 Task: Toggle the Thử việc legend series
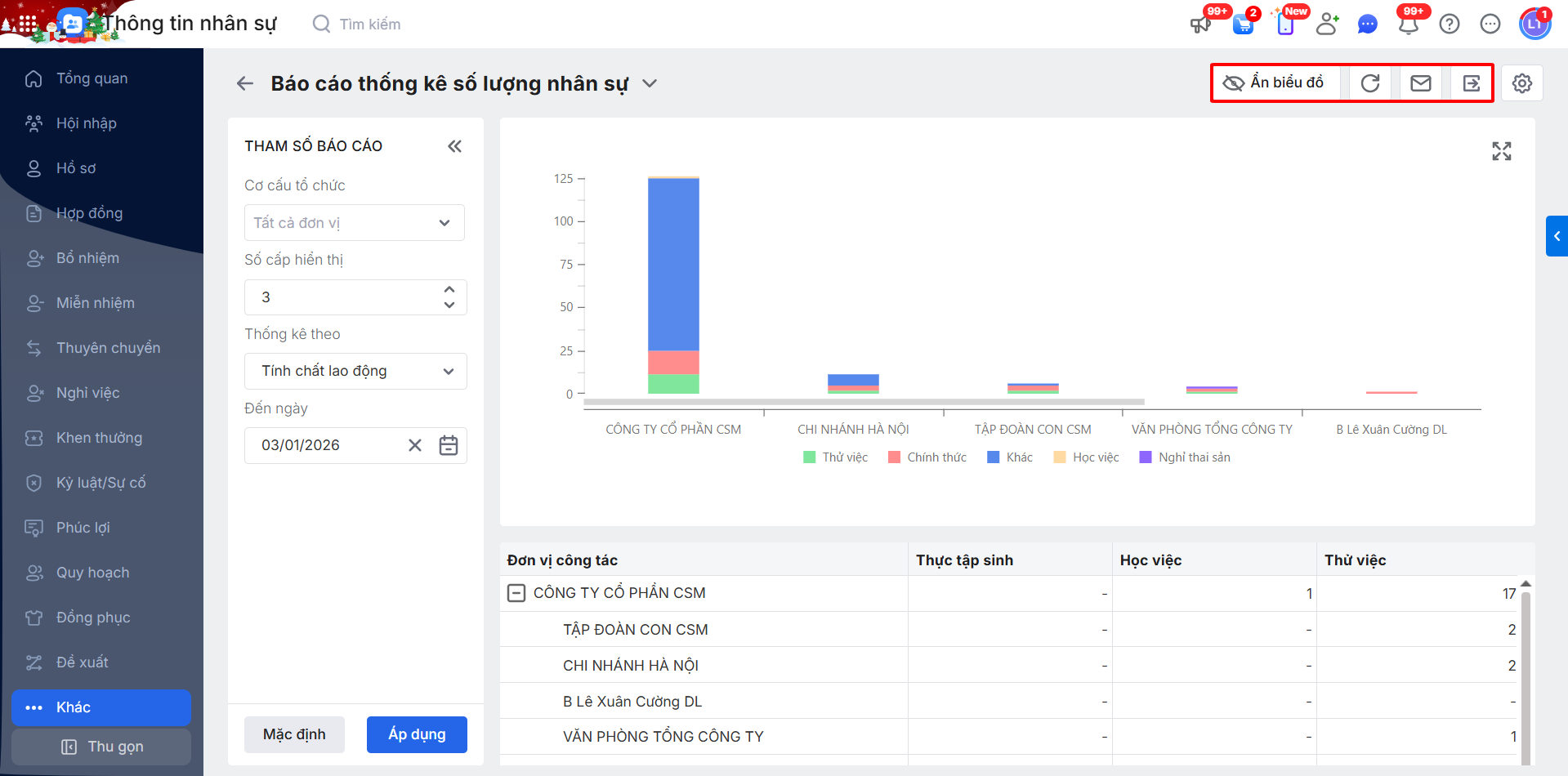pos(835,457)
